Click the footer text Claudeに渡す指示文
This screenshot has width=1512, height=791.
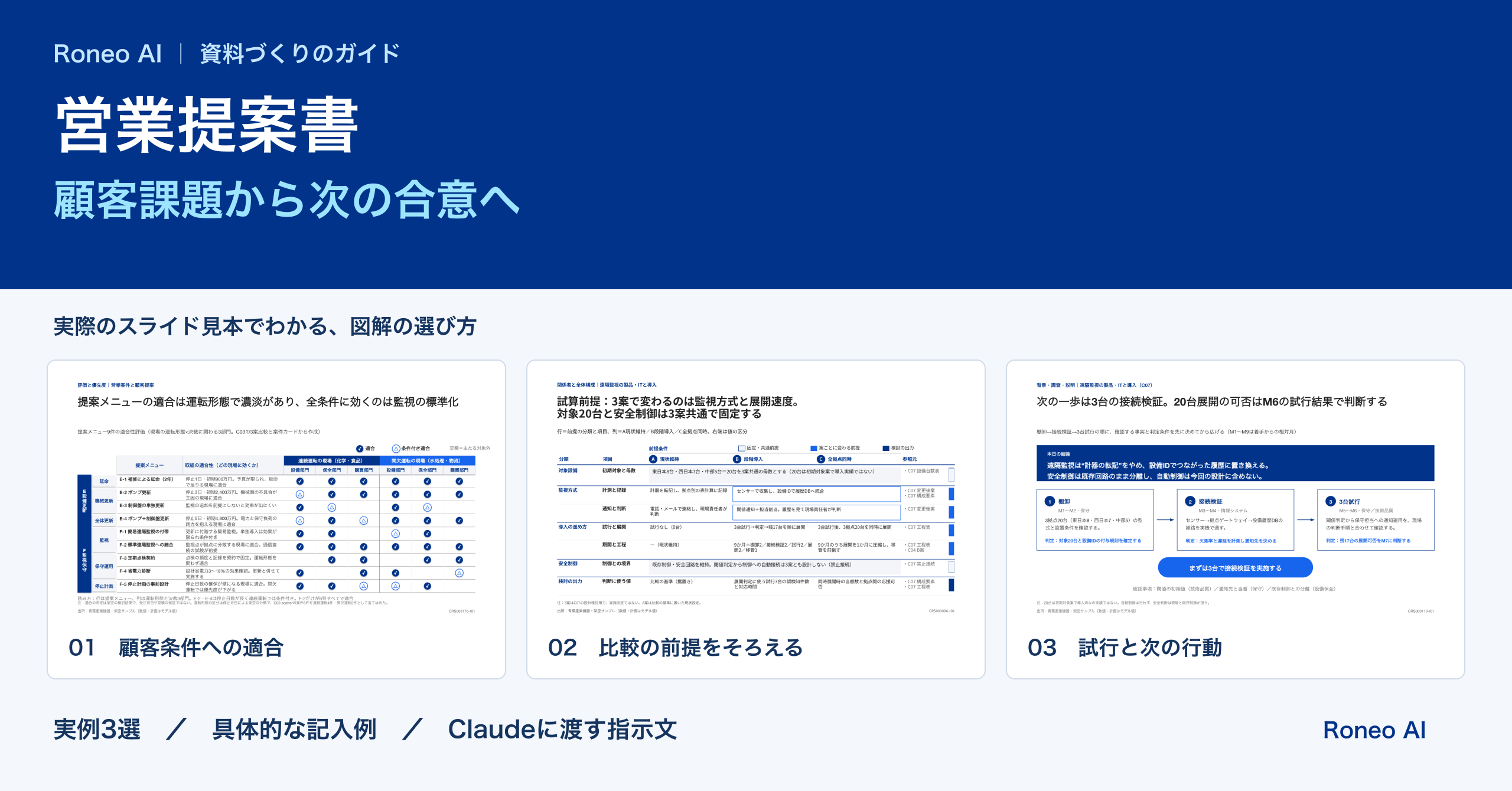pos(563,730)
